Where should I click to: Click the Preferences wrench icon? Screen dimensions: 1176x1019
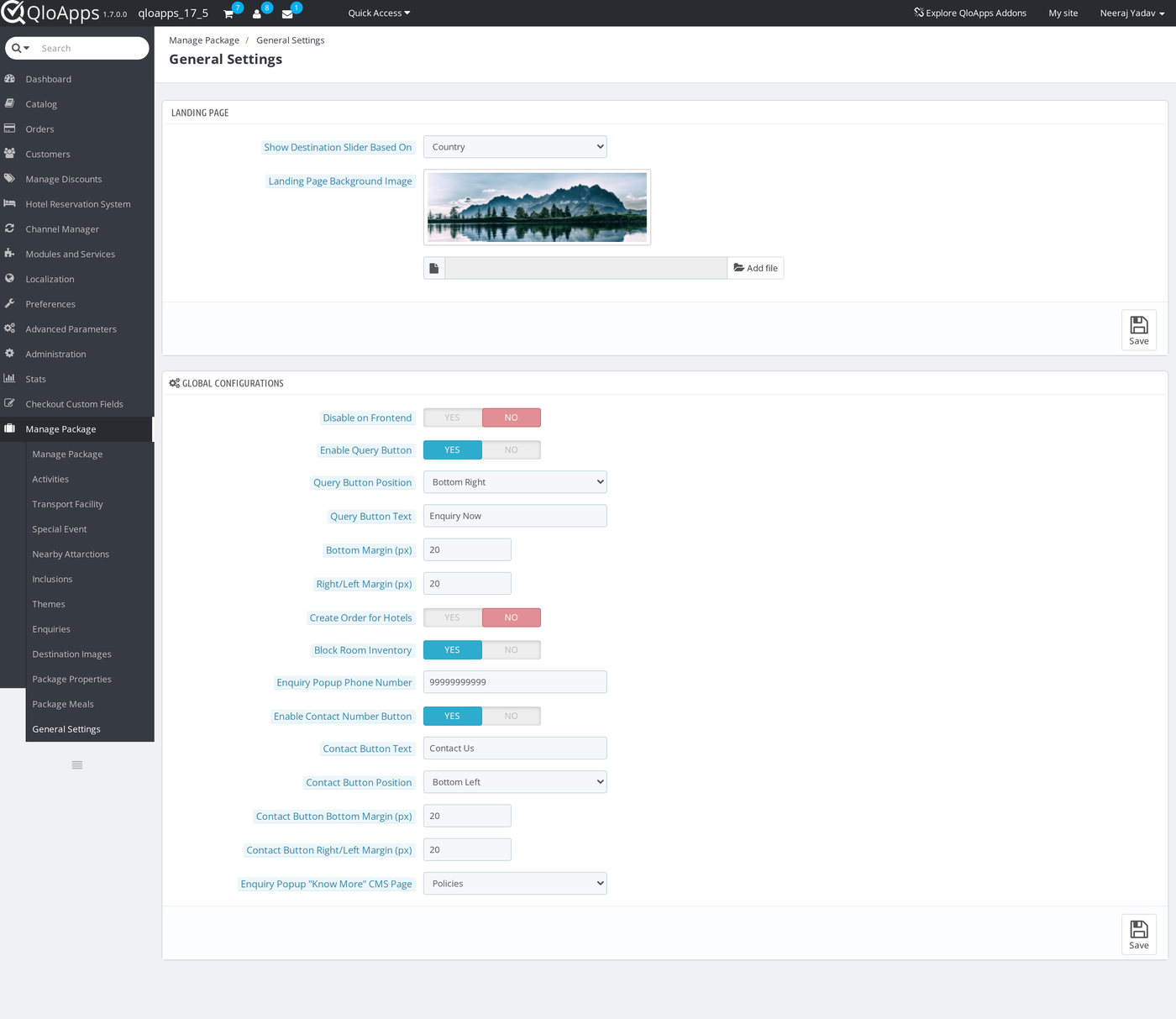click(10, 303)
